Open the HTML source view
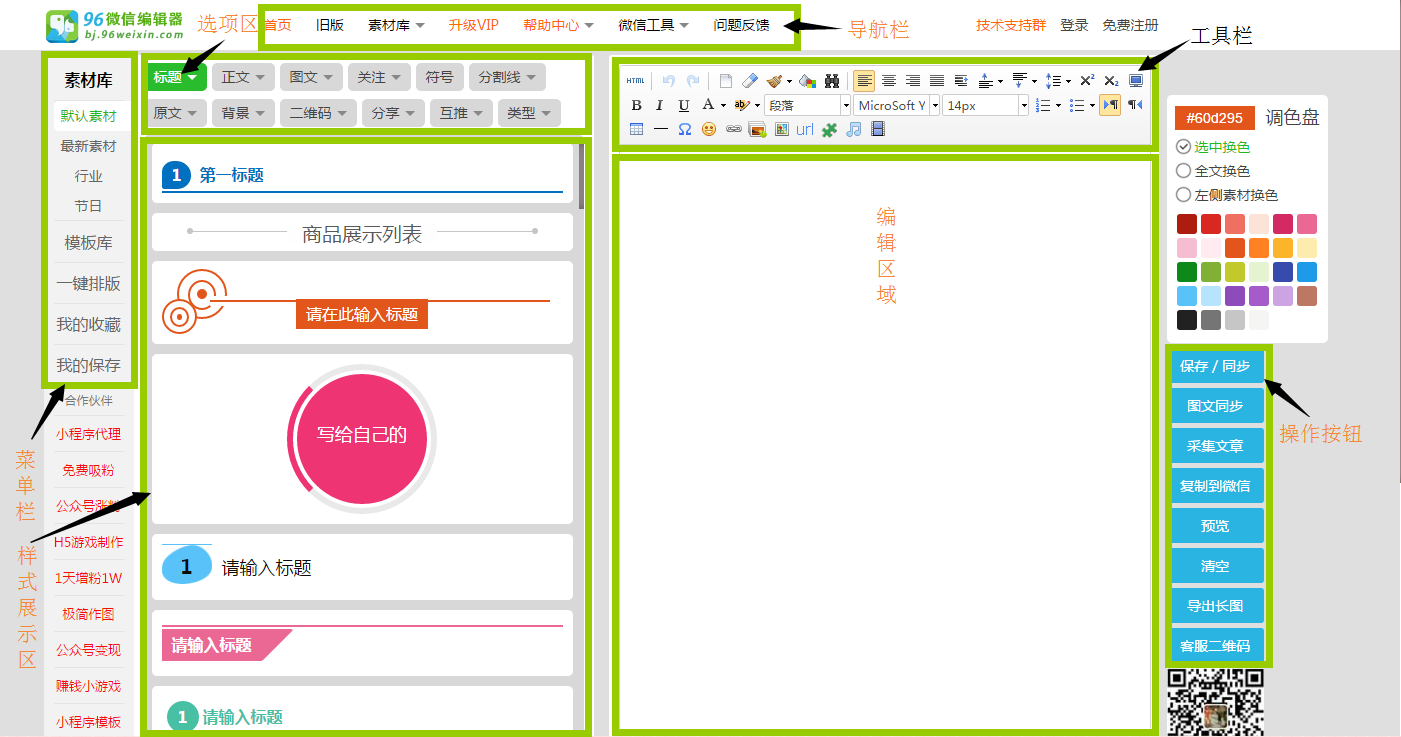Image resolution: width=1401 pixels, height=737 pixels. click(x=636, y=81)
